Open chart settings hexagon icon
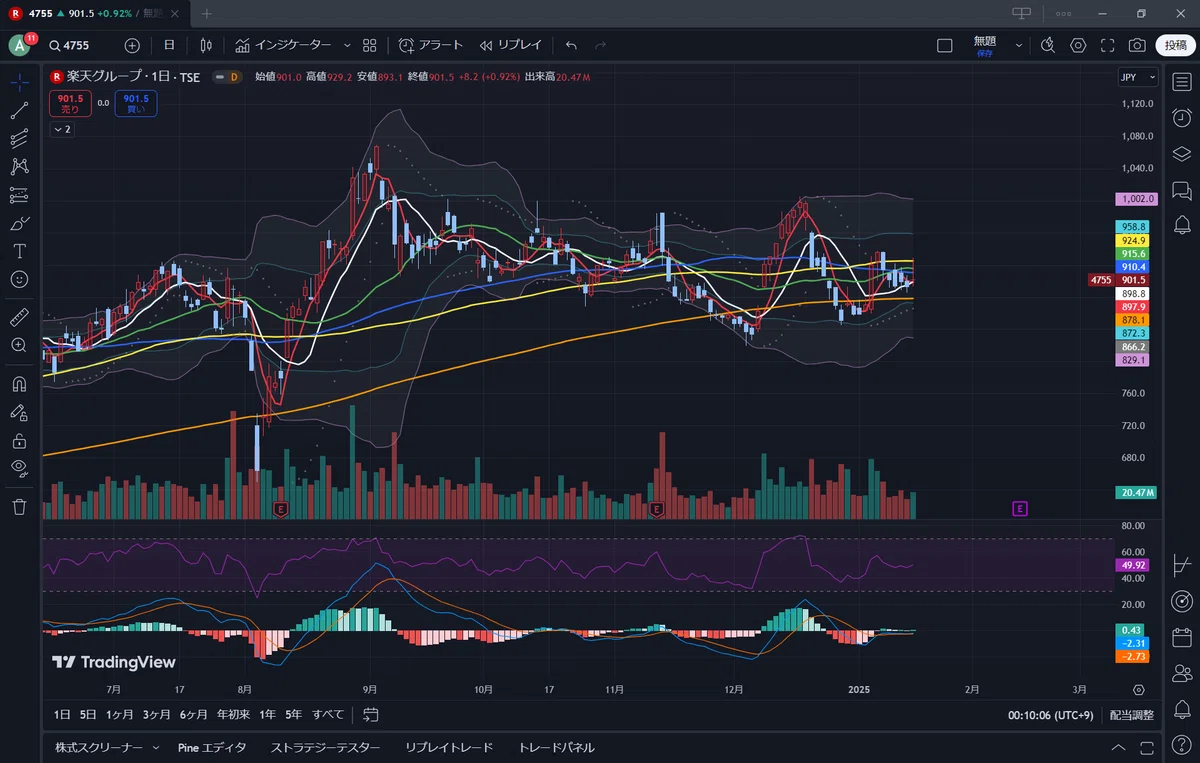Image resolution: width=1200 pixels, height=763 pixels. [x=1078, y=45]
